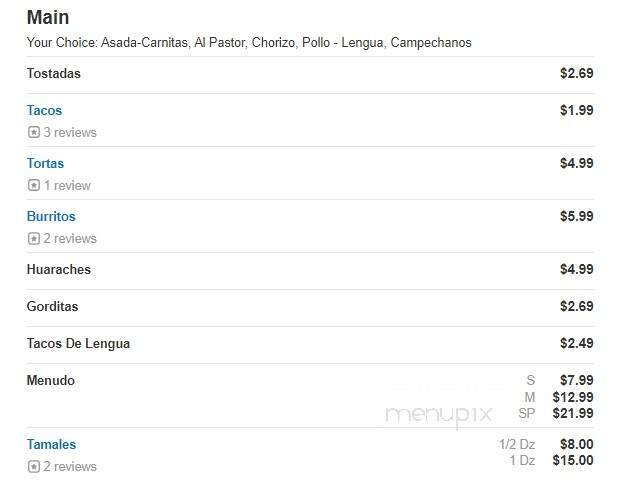The width and height of the screenshot is (618, 497).
Task: Click the Tacos De Lengua entry
Action: (78, 344)
